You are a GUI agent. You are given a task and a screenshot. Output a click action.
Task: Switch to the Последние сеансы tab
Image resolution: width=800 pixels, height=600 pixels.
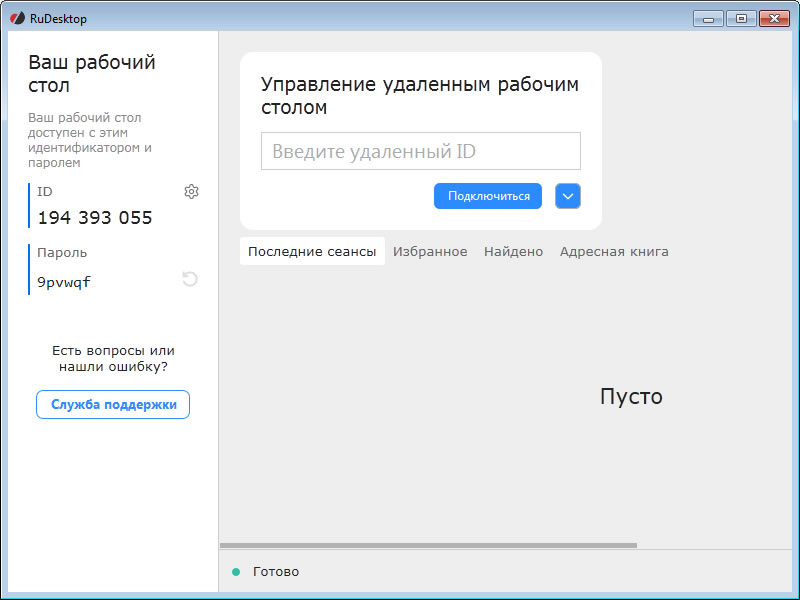point(312,251)
